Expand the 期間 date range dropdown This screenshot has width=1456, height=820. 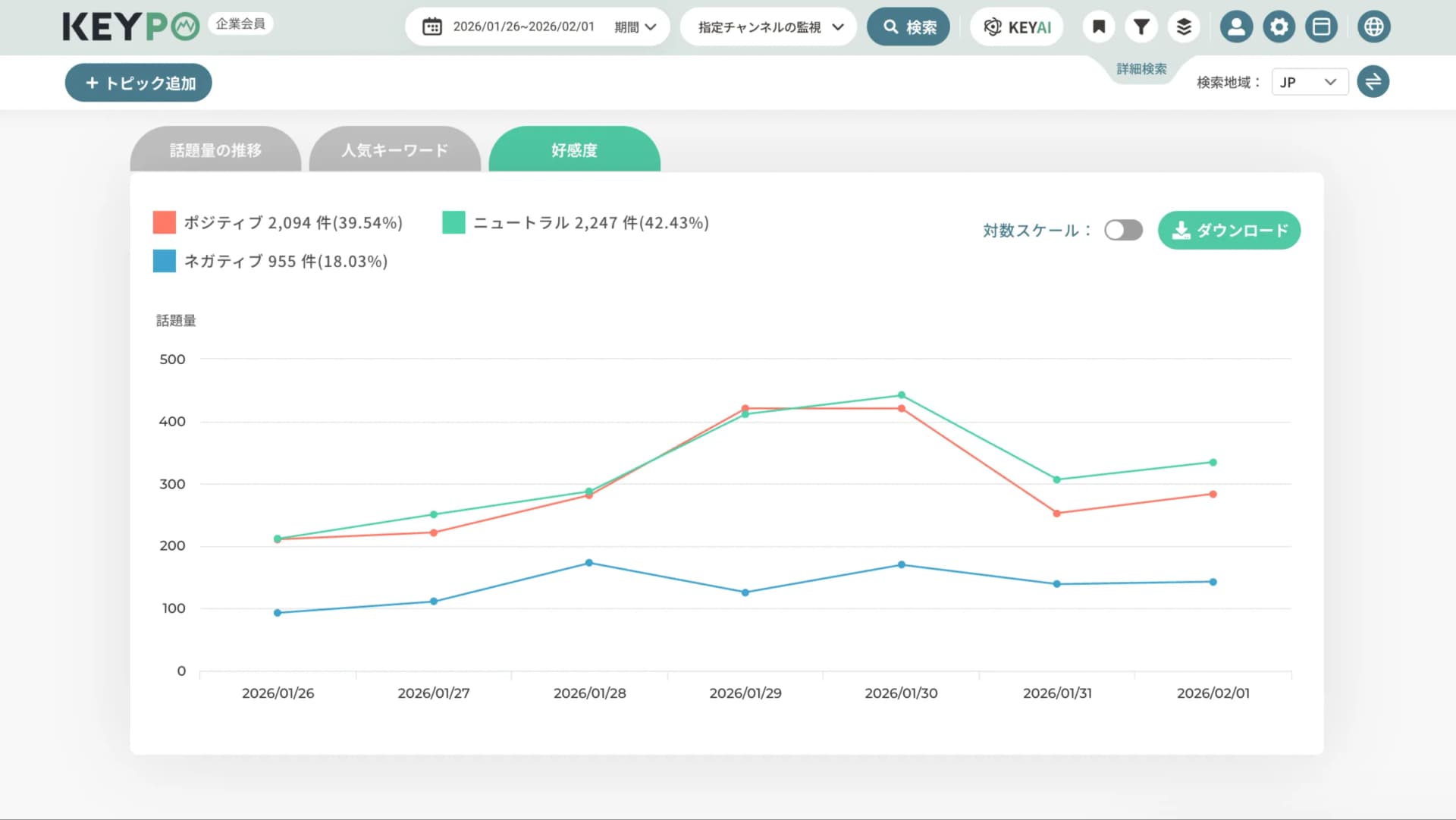point(635,27)
